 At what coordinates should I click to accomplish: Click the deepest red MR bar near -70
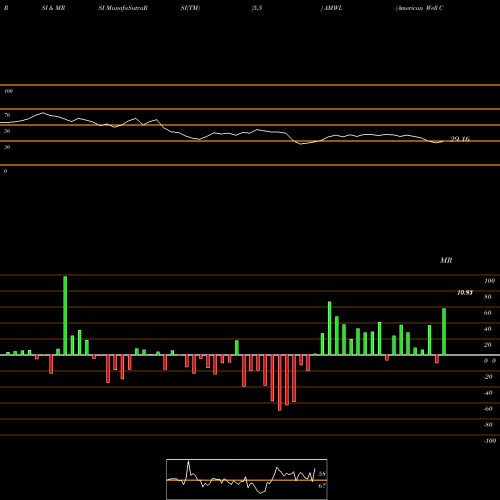coord(280,383)
